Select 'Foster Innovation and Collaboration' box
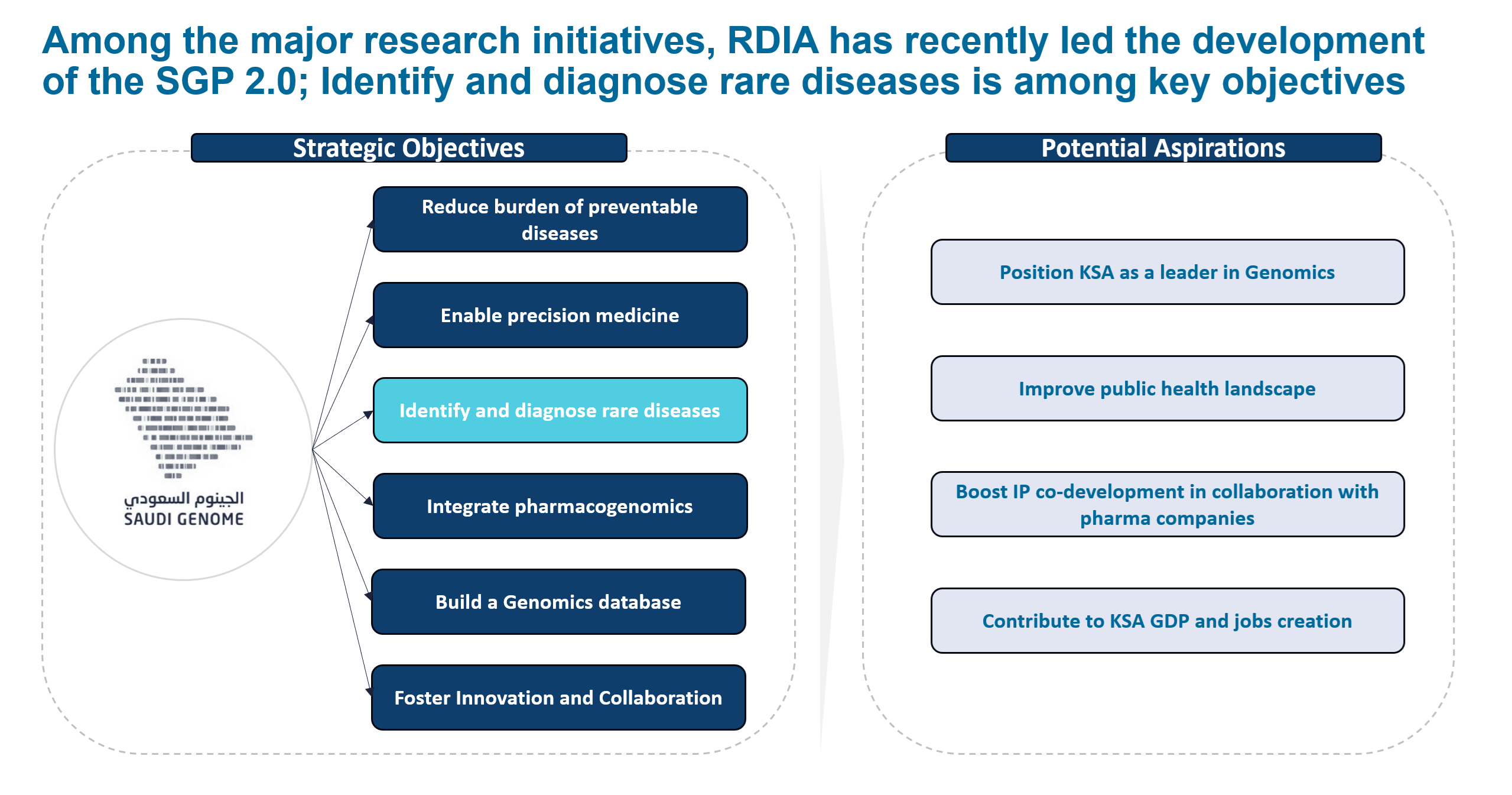Viewport: 1512px width, 795px height. pyautogui.click(x=558, y=697)
